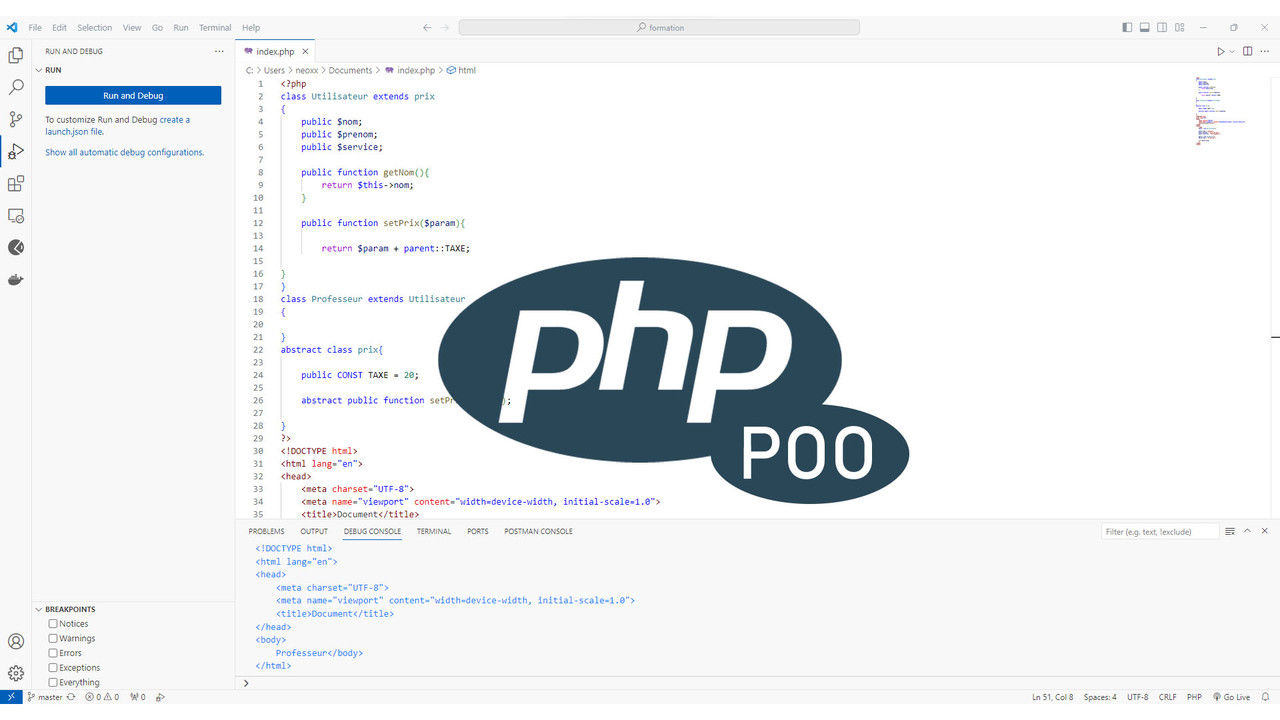Open the Extensions view
Viewport: 1280px width, 720px height.
pos(15,184)
